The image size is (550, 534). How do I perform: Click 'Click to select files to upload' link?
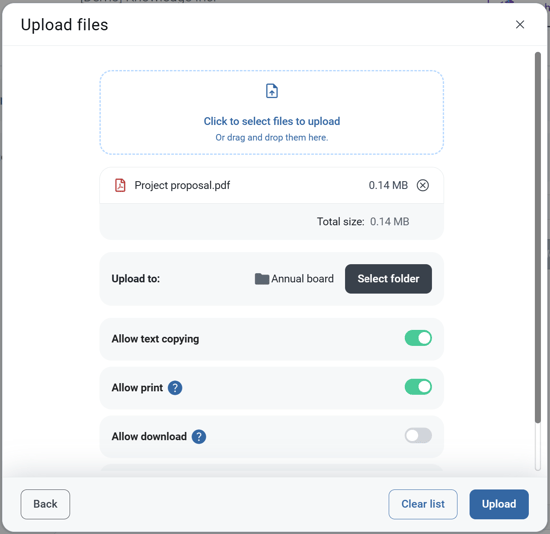[x=272, y=121]
